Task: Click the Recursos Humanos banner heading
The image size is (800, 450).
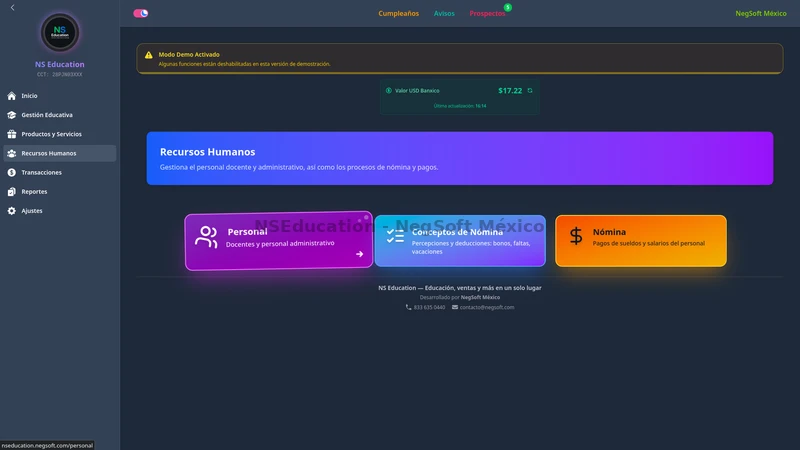Action: click(208, 152)
